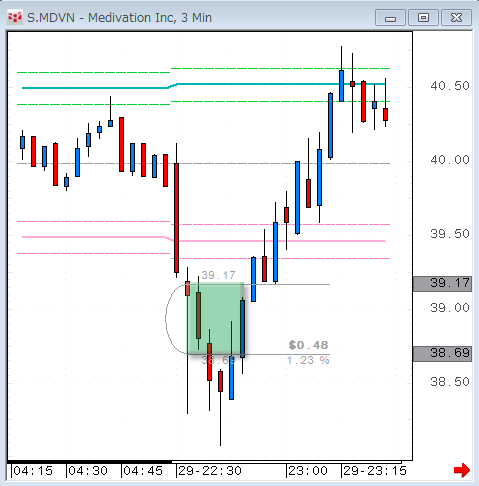Click the 39.17 price marker on axis

pos(442,284)
